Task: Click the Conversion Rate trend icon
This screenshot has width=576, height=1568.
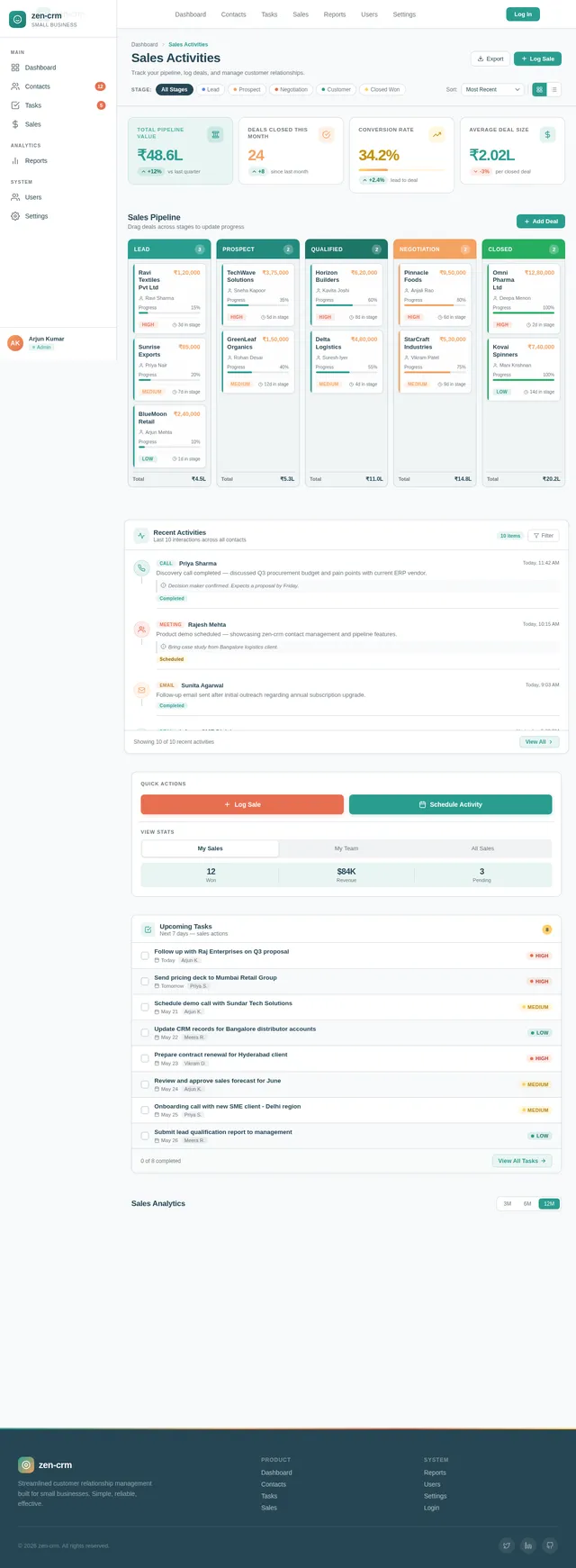Action: point(436,134)
